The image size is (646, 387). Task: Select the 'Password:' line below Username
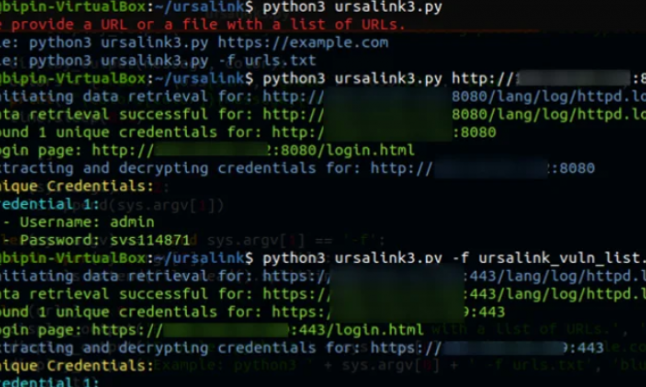[x=105, y=240]
